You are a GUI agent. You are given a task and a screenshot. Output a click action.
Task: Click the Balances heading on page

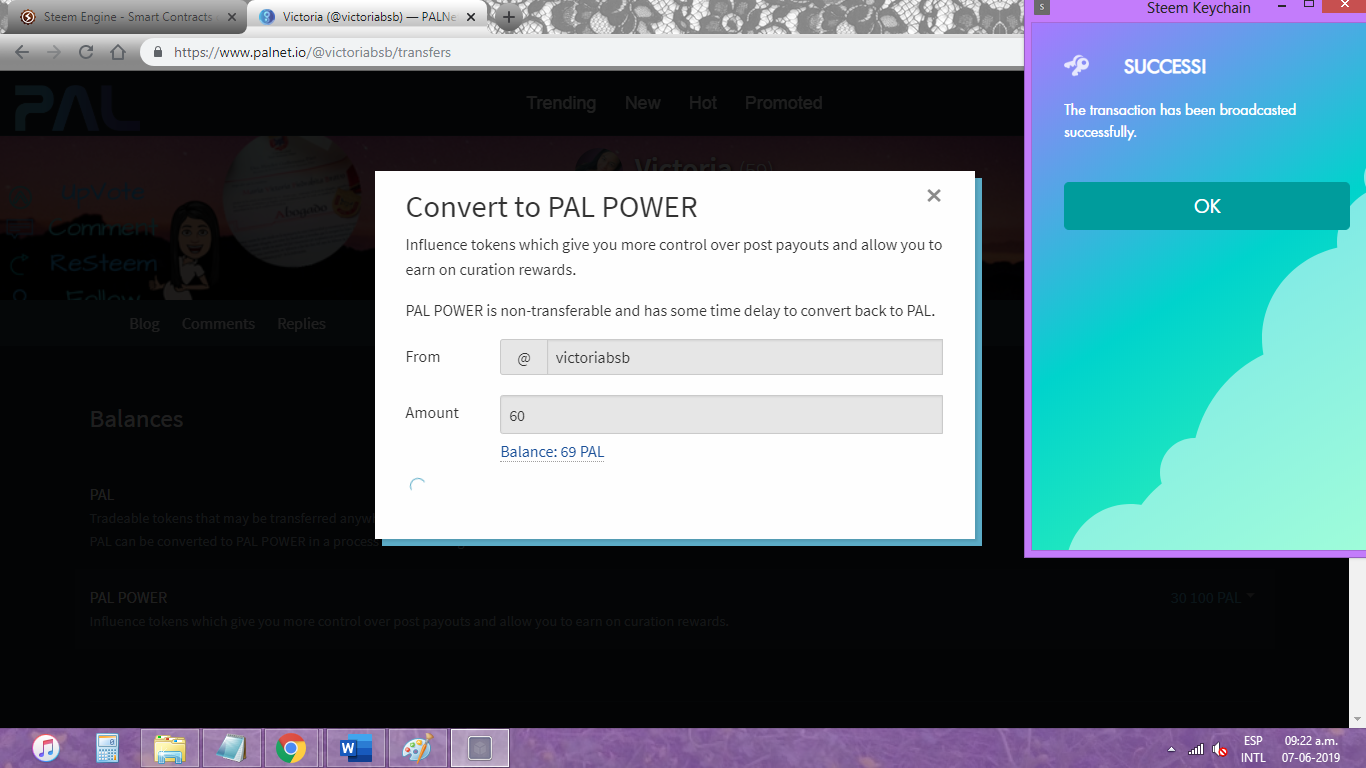[136, 419]
